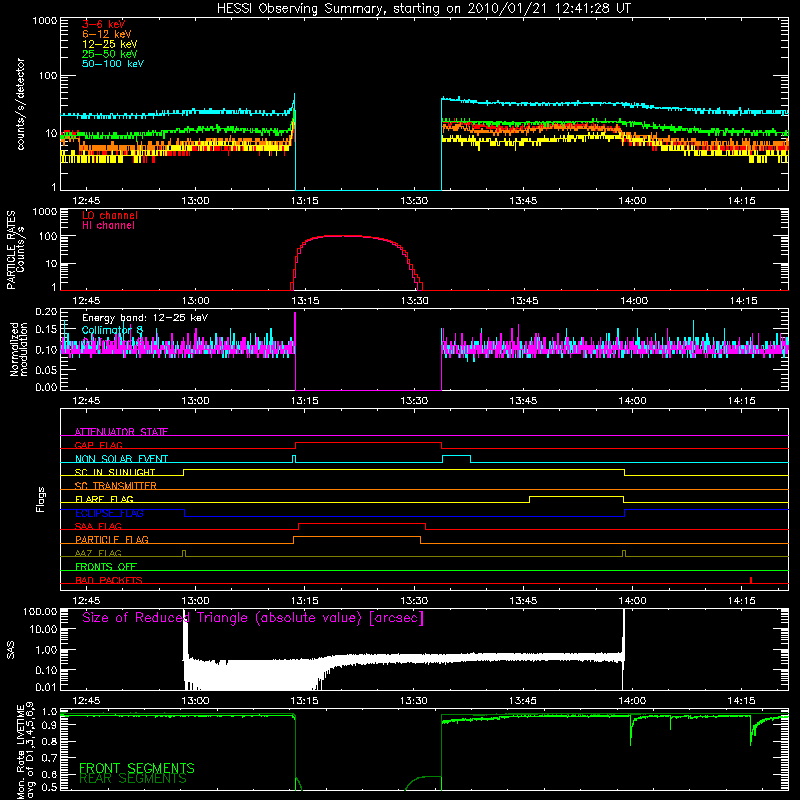The width and height of the screenshot is (800, 800).
Task: Click the SC IN SUNLIGHT flag label
Action: click(x=115, y=472)
